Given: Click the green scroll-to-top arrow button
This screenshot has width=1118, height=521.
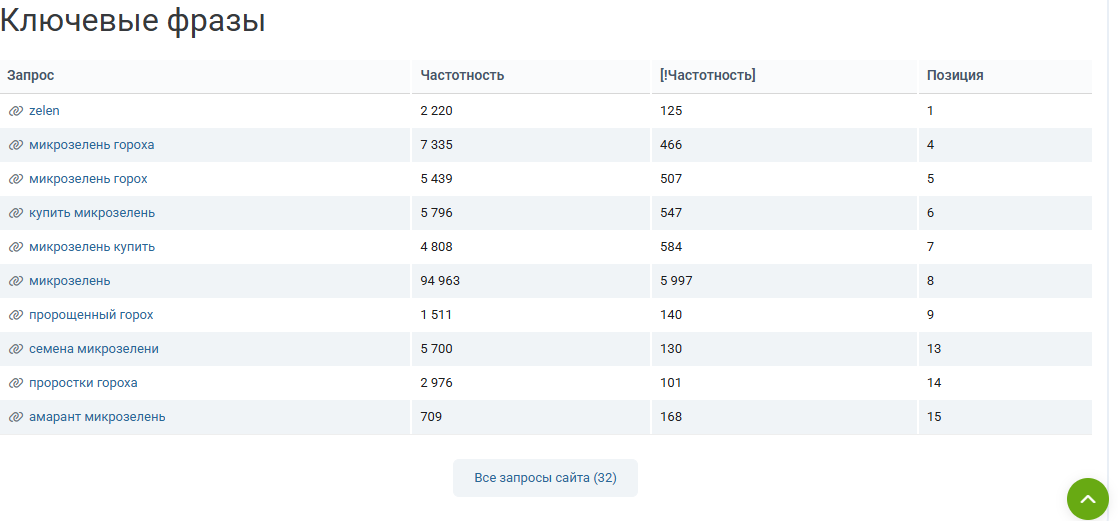Looking at the screenshot, I should (x=1088, y=499).
